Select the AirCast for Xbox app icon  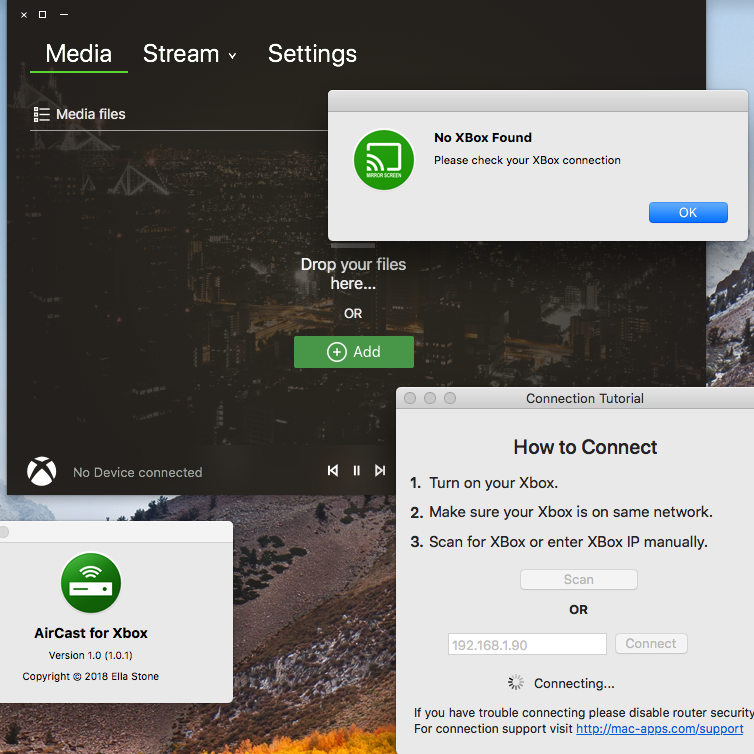(91, 583)
